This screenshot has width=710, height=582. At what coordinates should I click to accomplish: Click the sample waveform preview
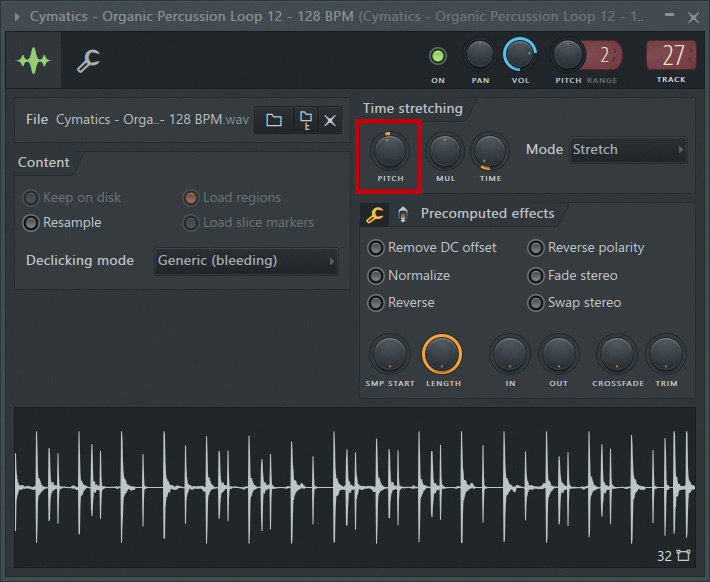click(x=355, y=487)
